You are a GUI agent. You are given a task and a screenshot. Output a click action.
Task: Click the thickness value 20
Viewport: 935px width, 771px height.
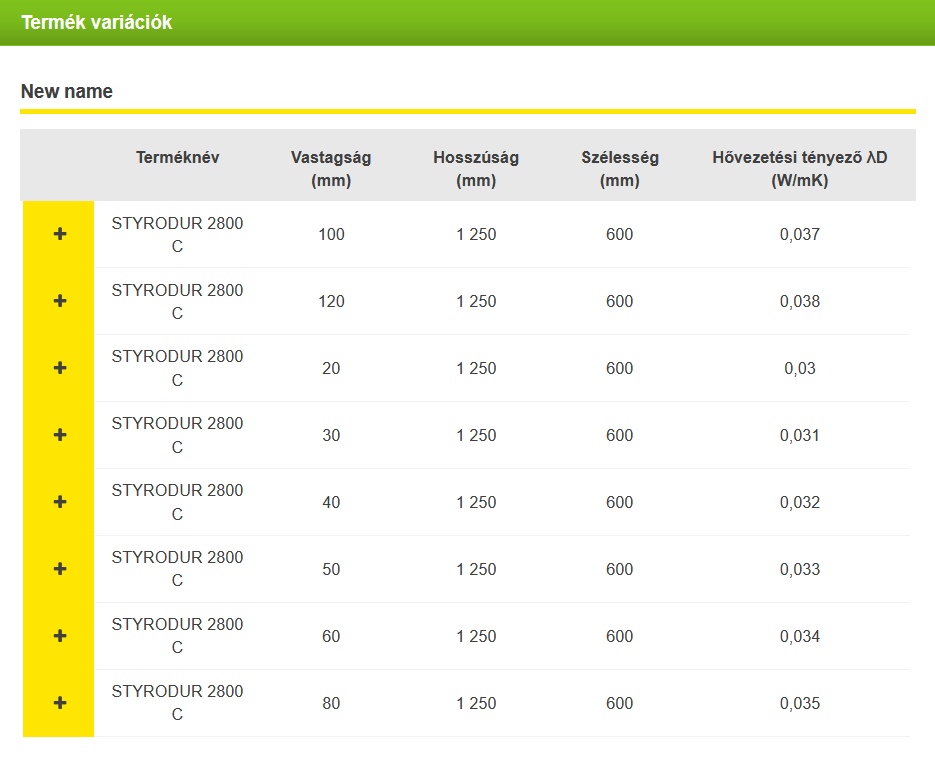(x=331, y=369)
